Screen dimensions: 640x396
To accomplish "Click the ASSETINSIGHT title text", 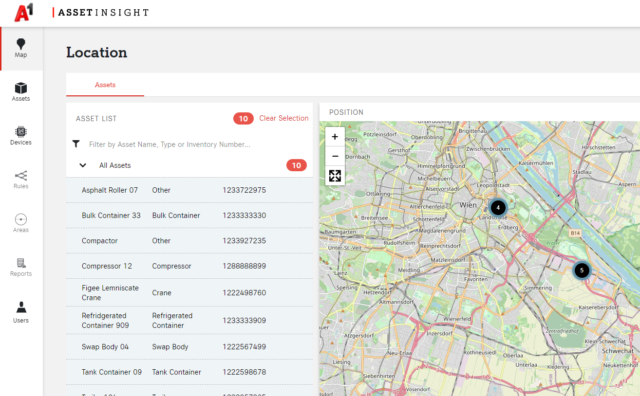I will [103, 13].
